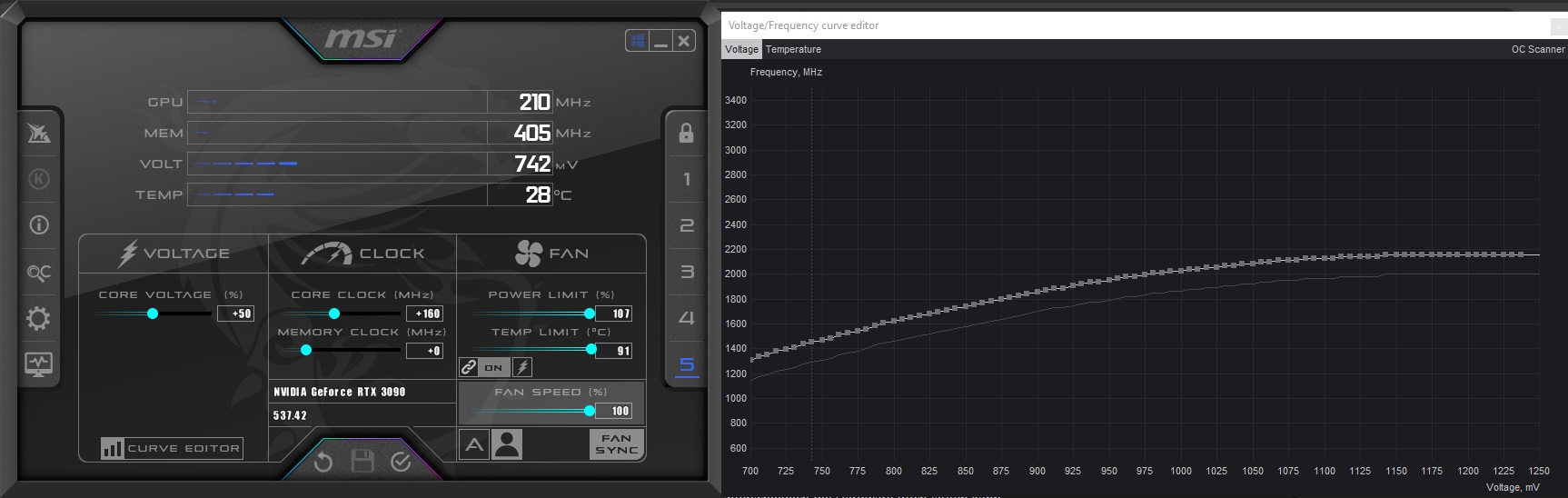The height and width of the screenshot is (498, 1568).
Task: Click the NVIDIA GeForce RTX 3090 label
Action: tap(340, 392)
